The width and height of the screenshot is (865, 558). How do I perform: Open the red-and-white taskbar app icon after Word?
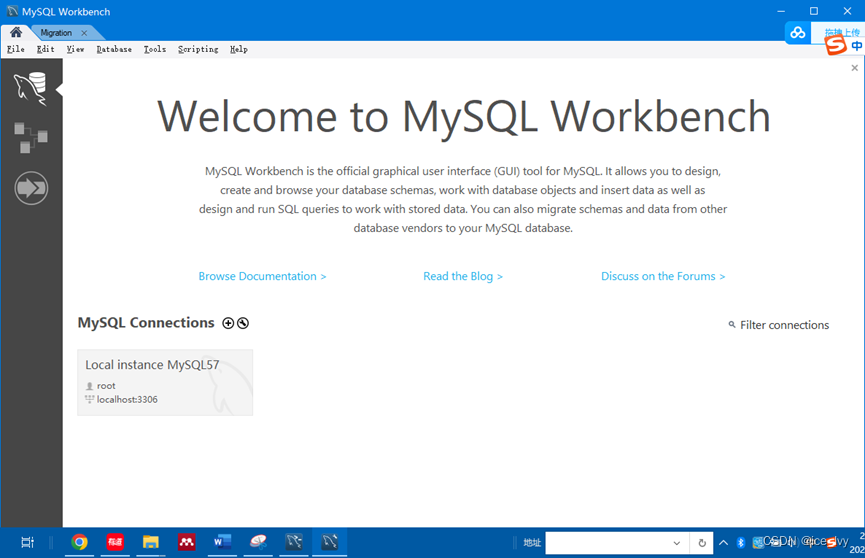coord(258,543)
